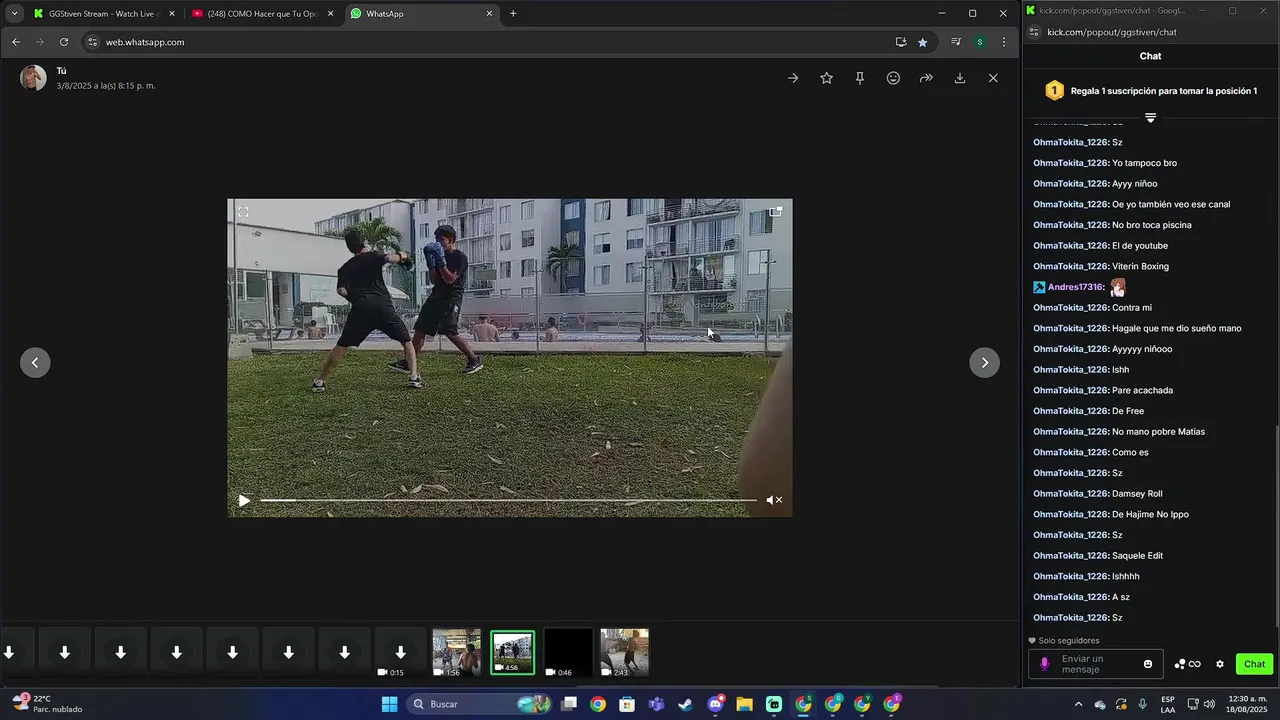Open Microsoft Teams from the taskbar
This screenshot has width=1280, height=720.
[x=656, y=704]
